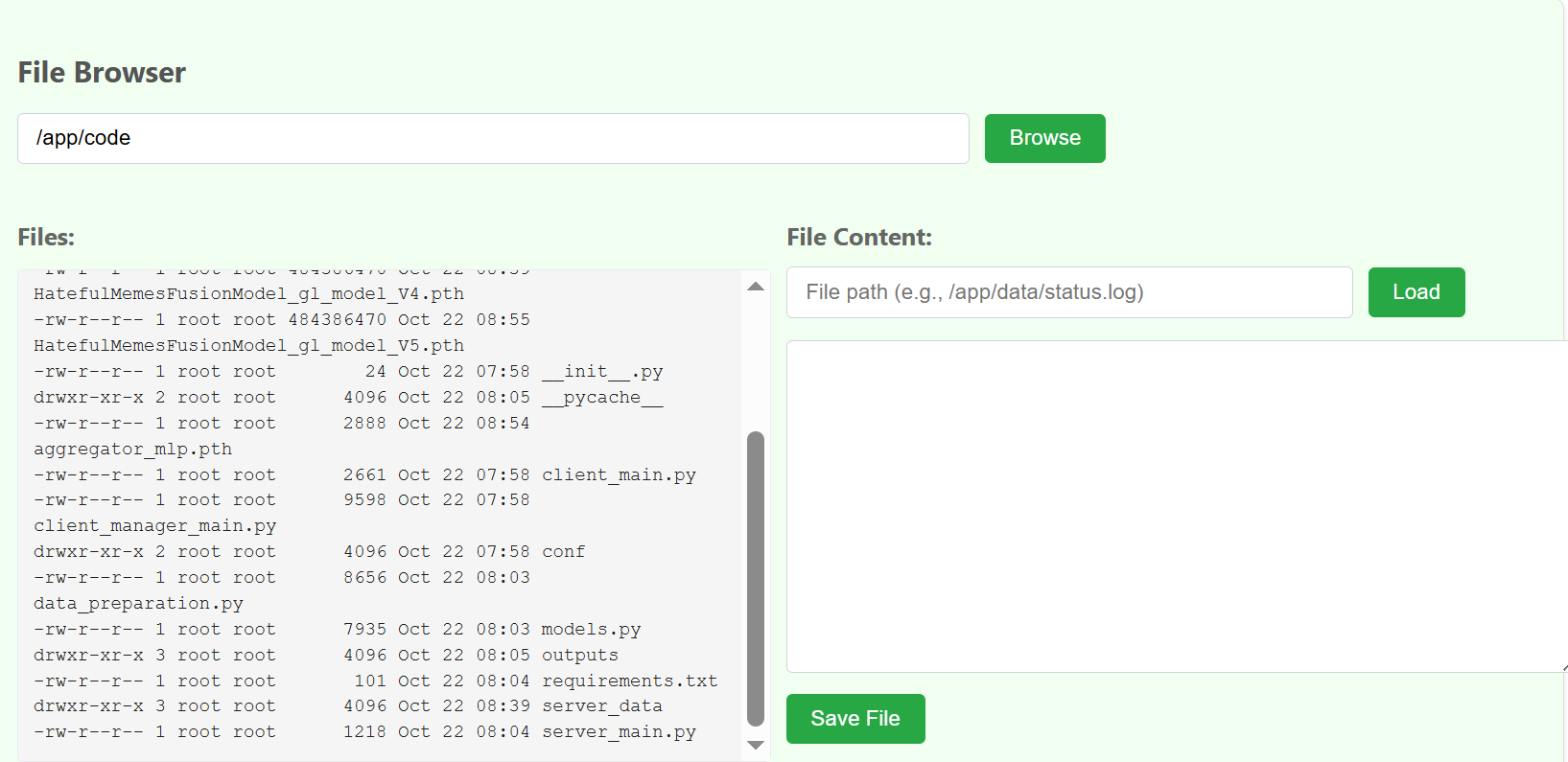Viewport: 1568px width, 762px height.
Task: Click the file list scroll-up arrow
Action: [756, 287]
